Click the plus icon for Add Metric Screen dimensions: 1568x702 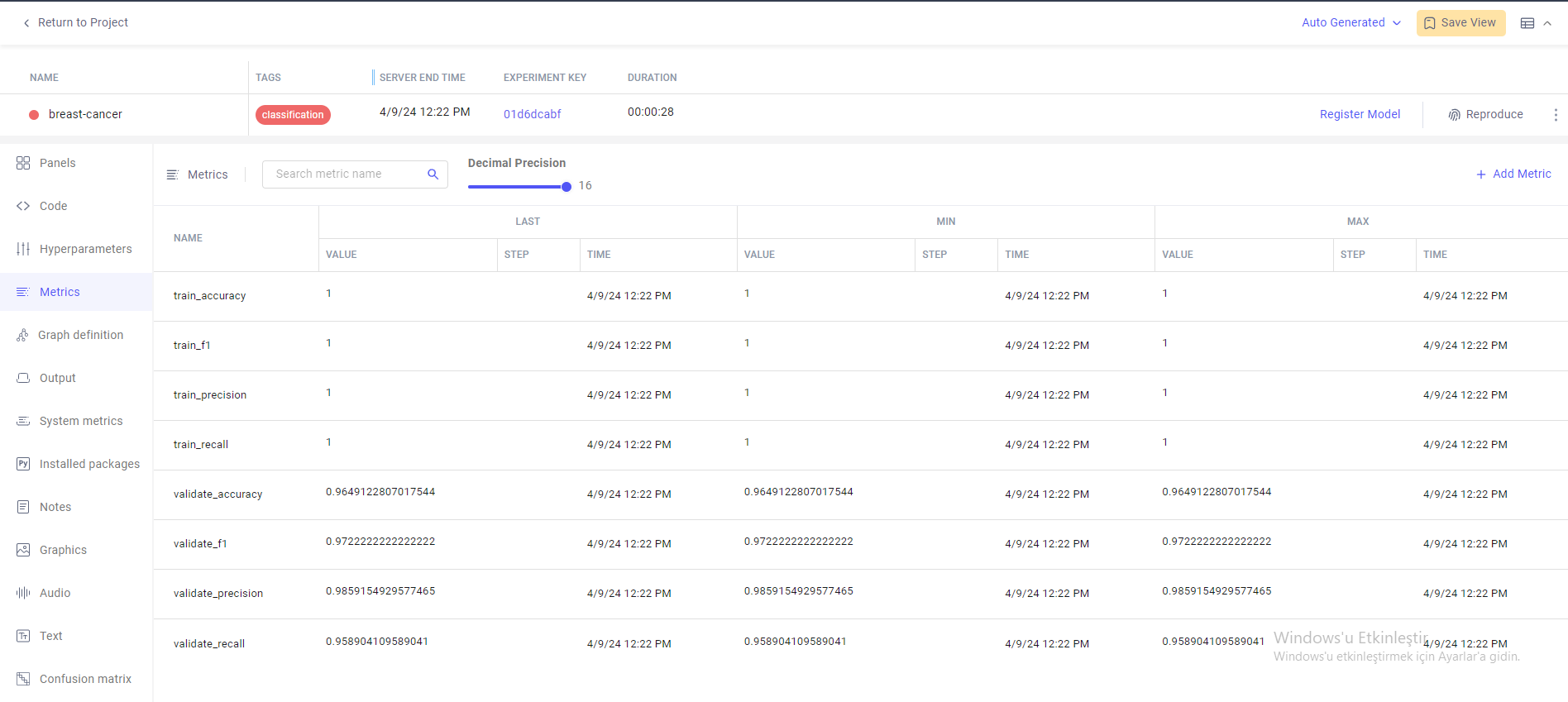coord(1481,174)
